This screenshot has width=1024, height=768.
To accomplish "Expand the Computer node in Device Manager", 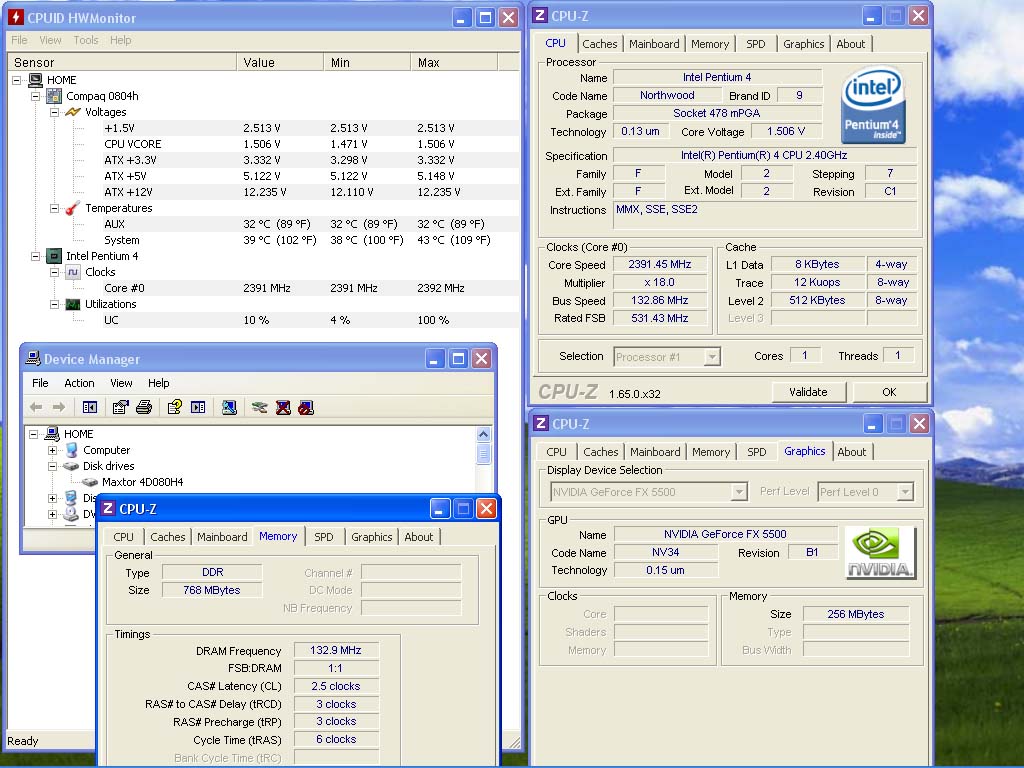I will click(x=52, y=450).
